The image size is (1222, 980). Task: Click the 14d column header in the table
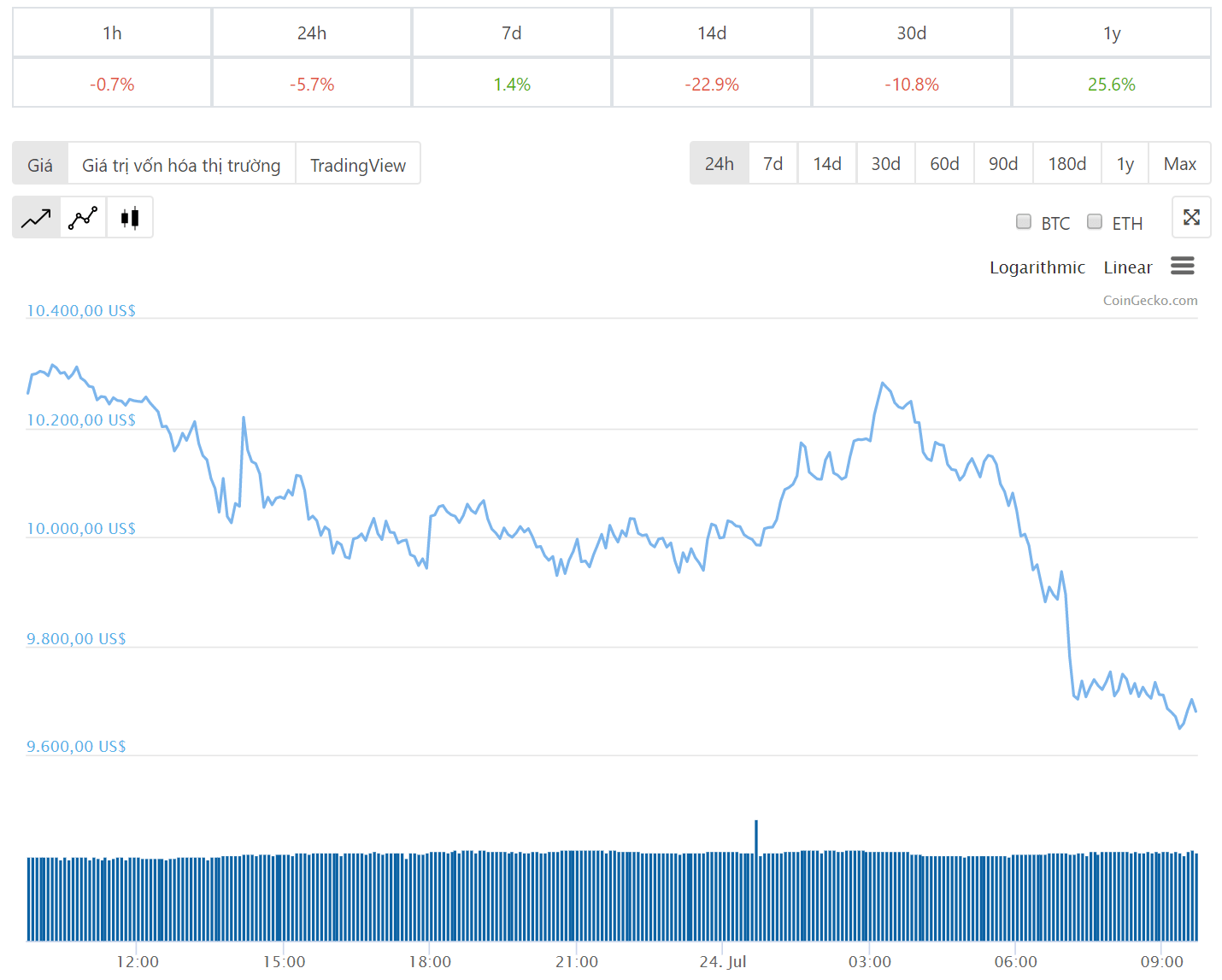(x=712, y=32)
